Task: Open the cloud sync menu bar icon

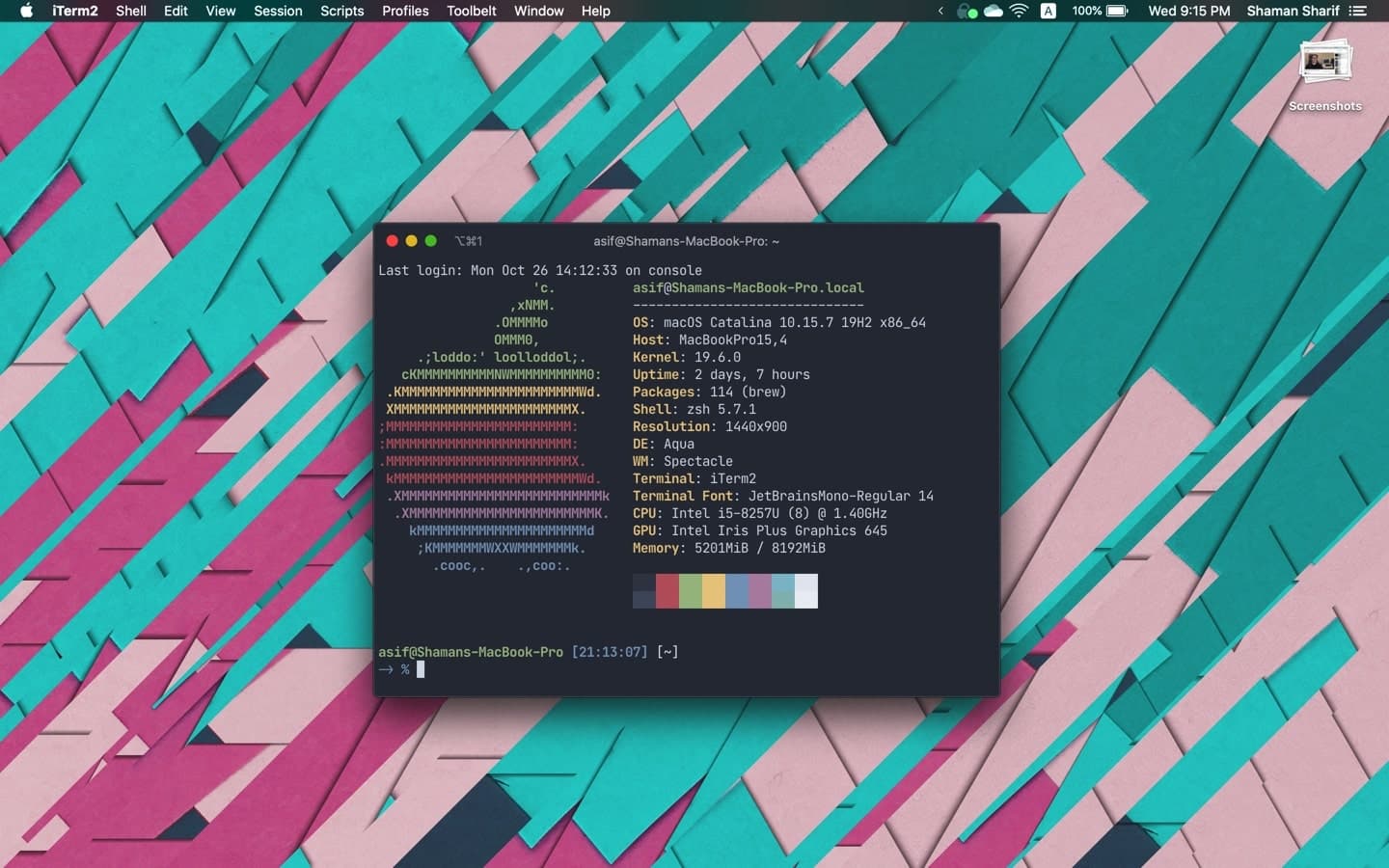Action: coord(993,11)
